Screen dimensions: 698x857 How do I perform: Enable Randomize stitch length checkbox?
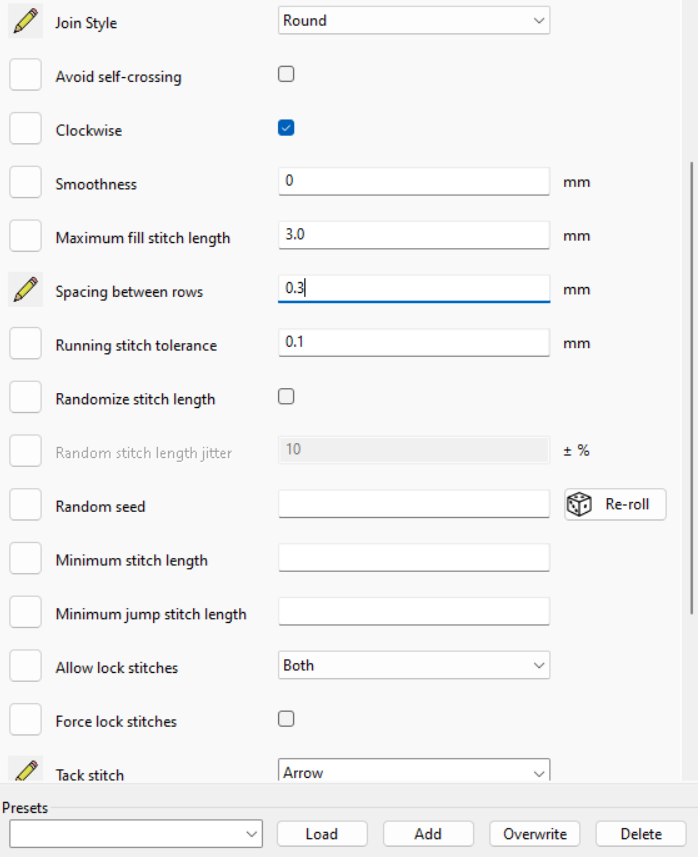pyautogui.click(x=286, y=396)
